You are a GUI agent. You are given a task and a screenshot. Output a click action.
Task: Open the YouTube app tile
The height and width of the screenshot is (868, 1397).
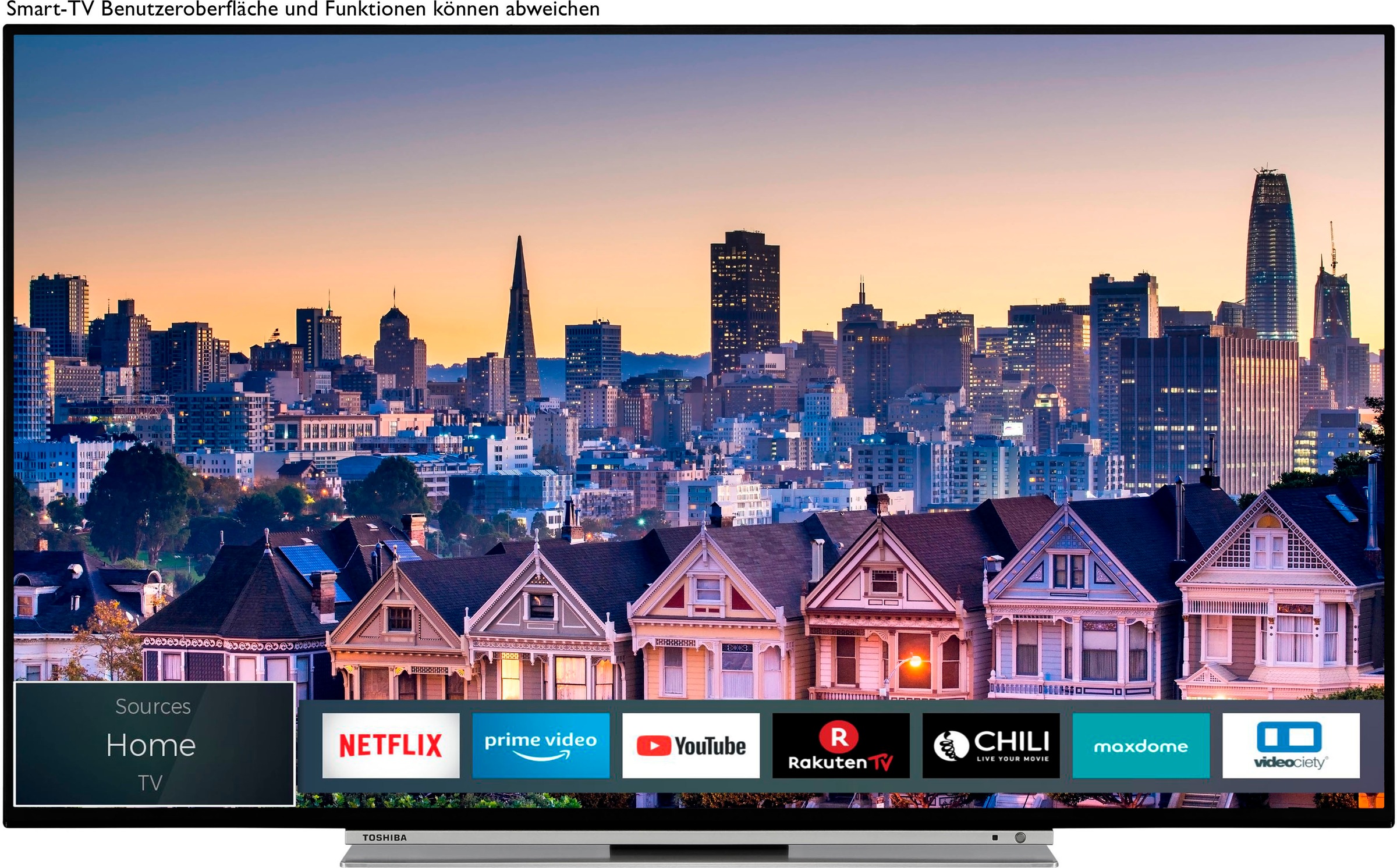[691, 745]
